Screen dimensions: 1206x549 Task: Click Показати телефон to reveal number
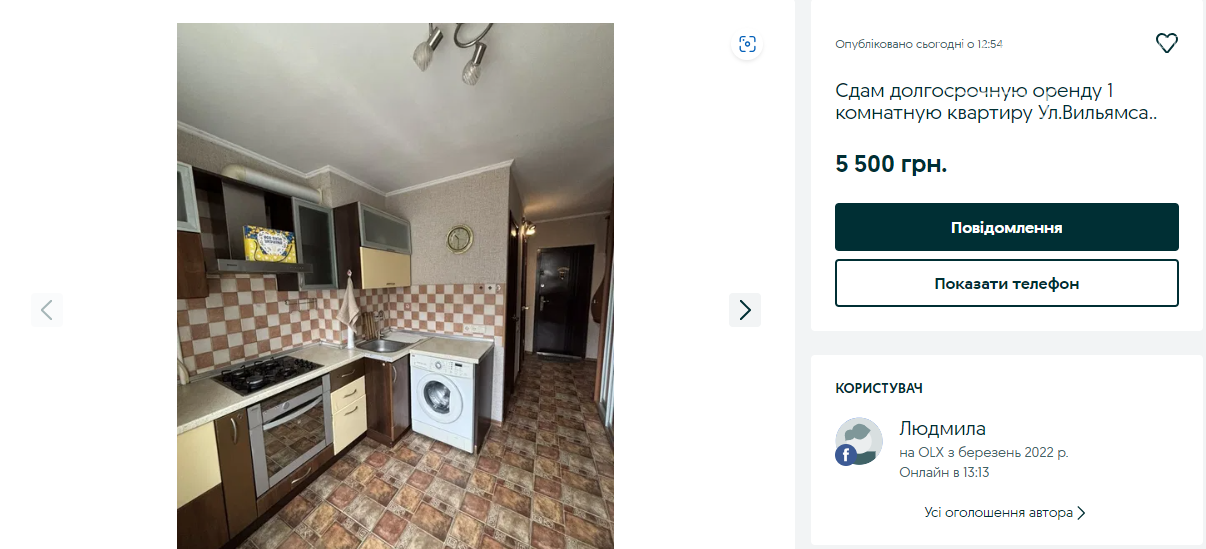(1007, 283)
